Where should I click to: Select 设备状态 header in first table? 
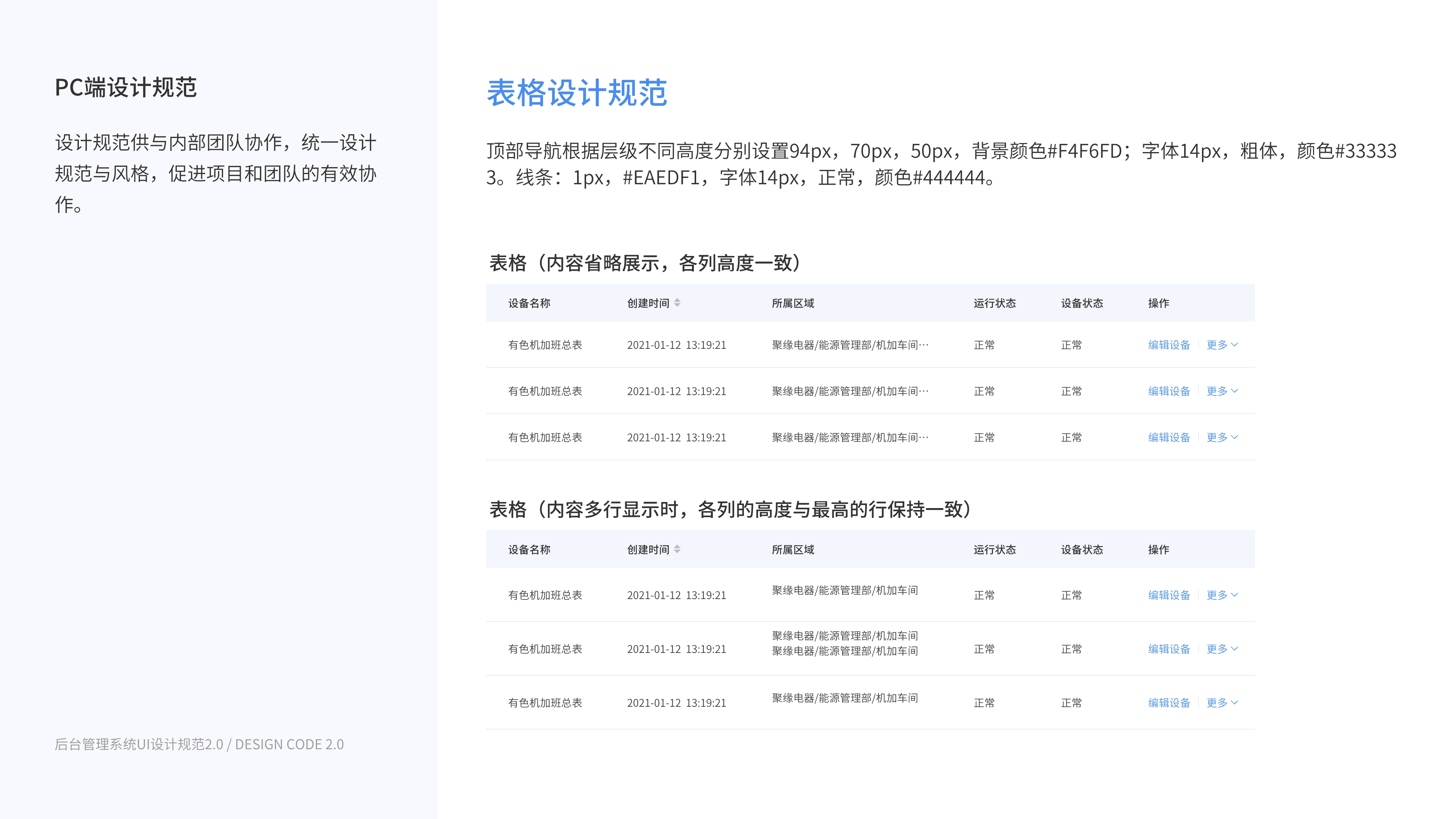pyautogui.click(x=1082, y=303)
